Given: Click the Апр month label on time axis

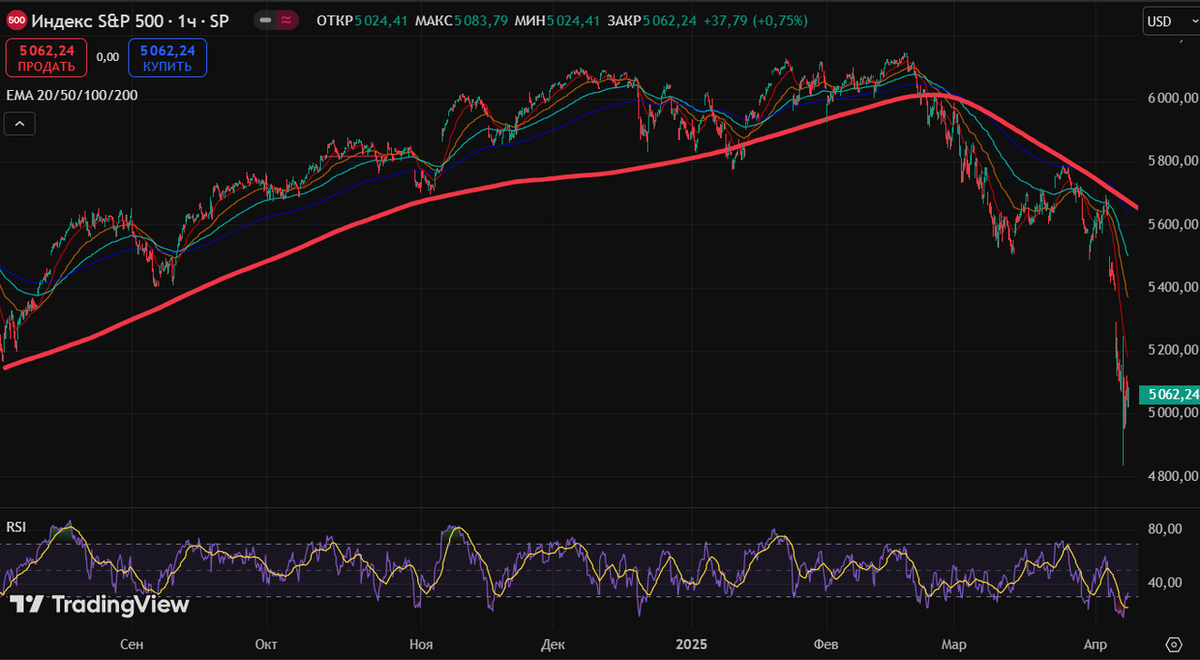Looking at the screenshot, I should coord(1097,644).
